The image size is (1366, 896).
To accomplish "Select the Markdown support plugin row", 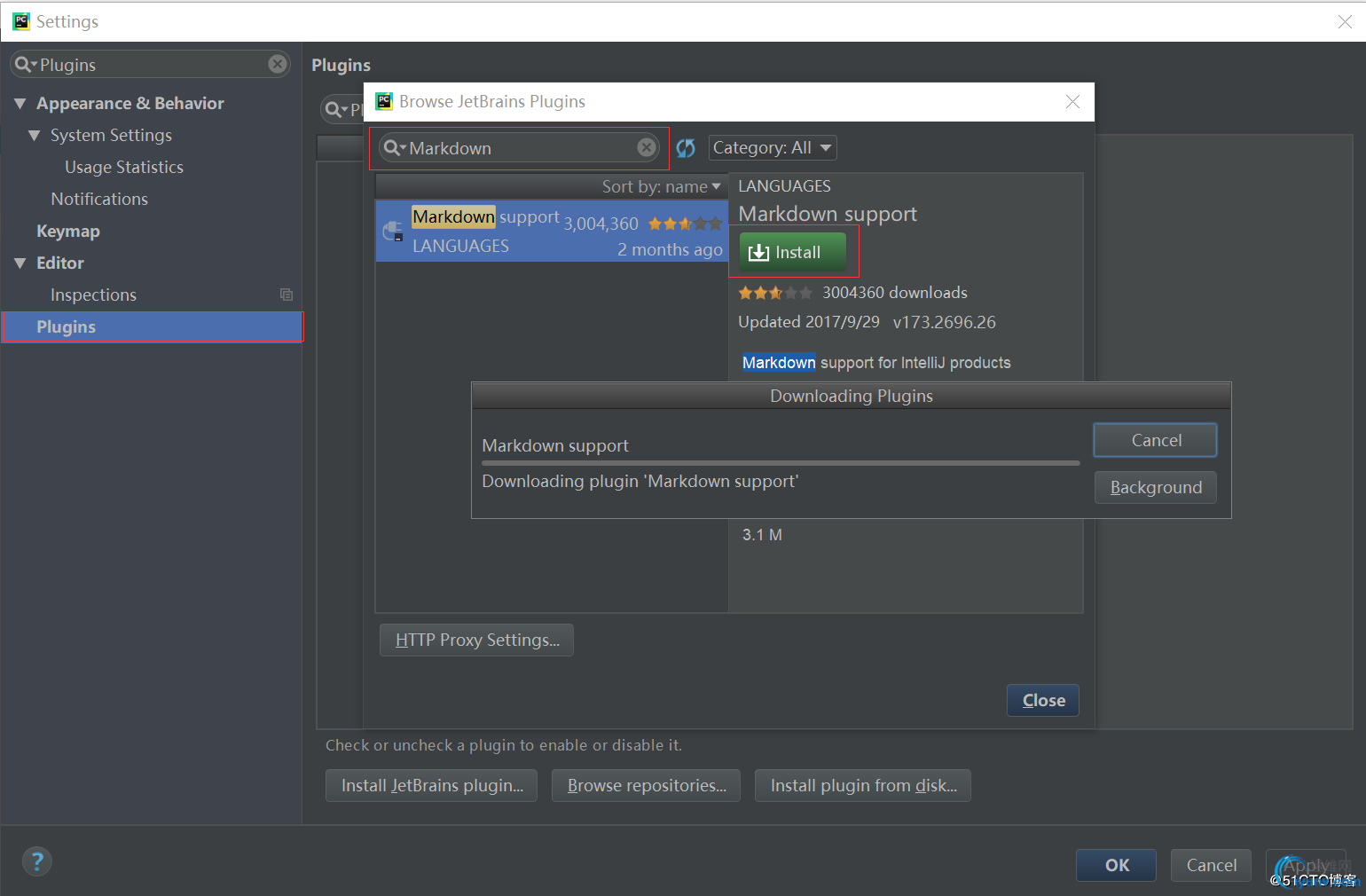I will coord(552,231).
